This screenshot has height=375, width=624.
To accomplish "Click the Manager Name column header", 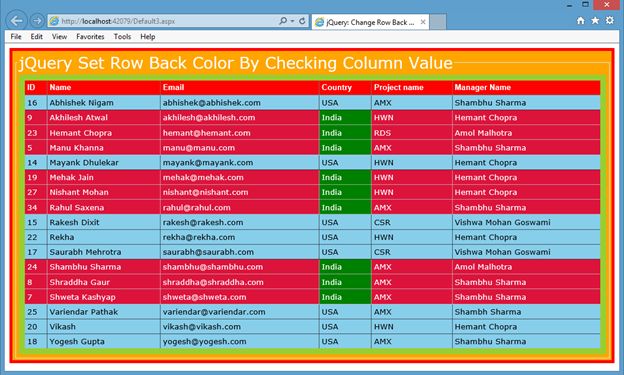I will pos(526,88).
